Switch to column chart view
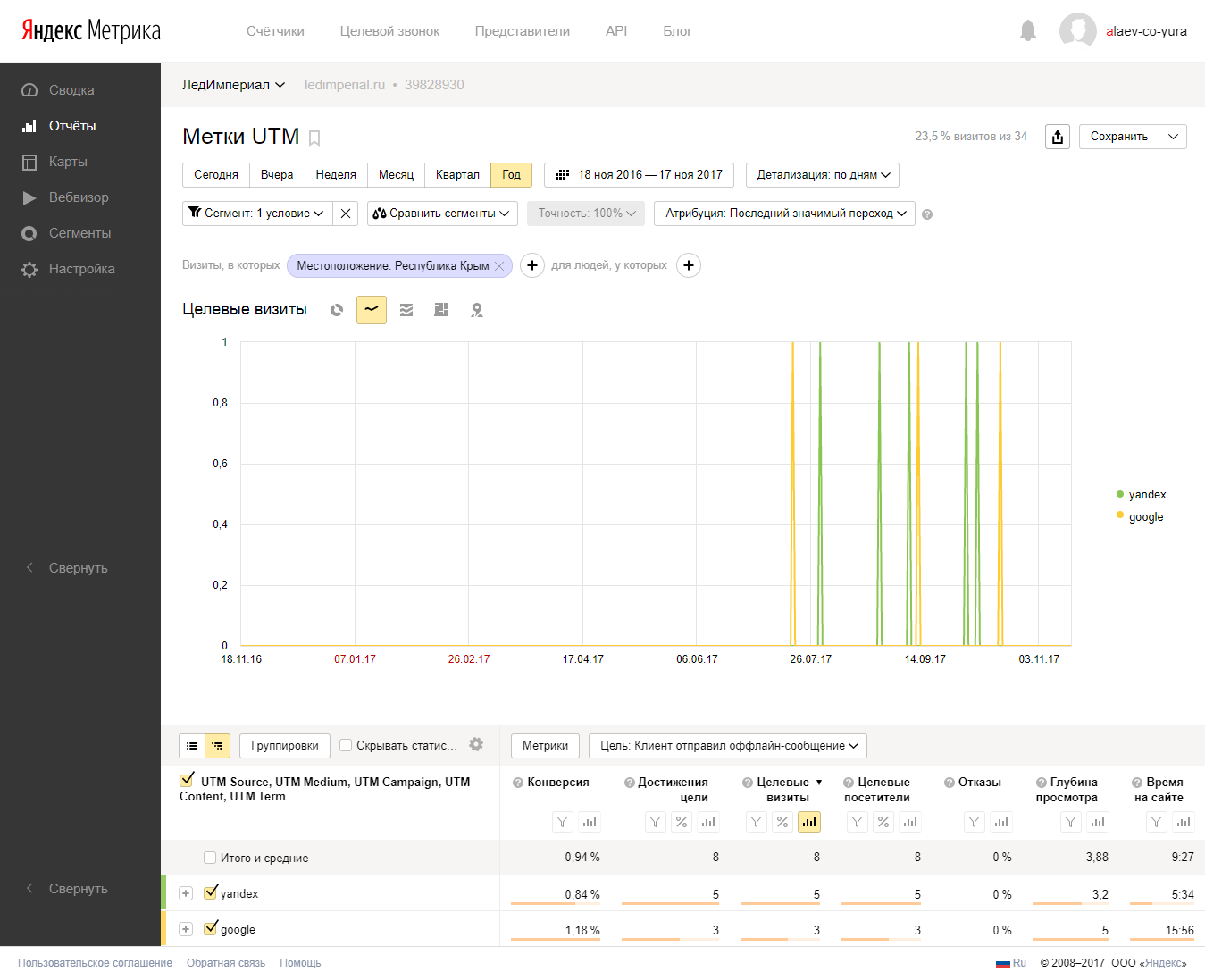Viewport: 1205px width, 980px height. pyautogui.click(x=441, y=310)
